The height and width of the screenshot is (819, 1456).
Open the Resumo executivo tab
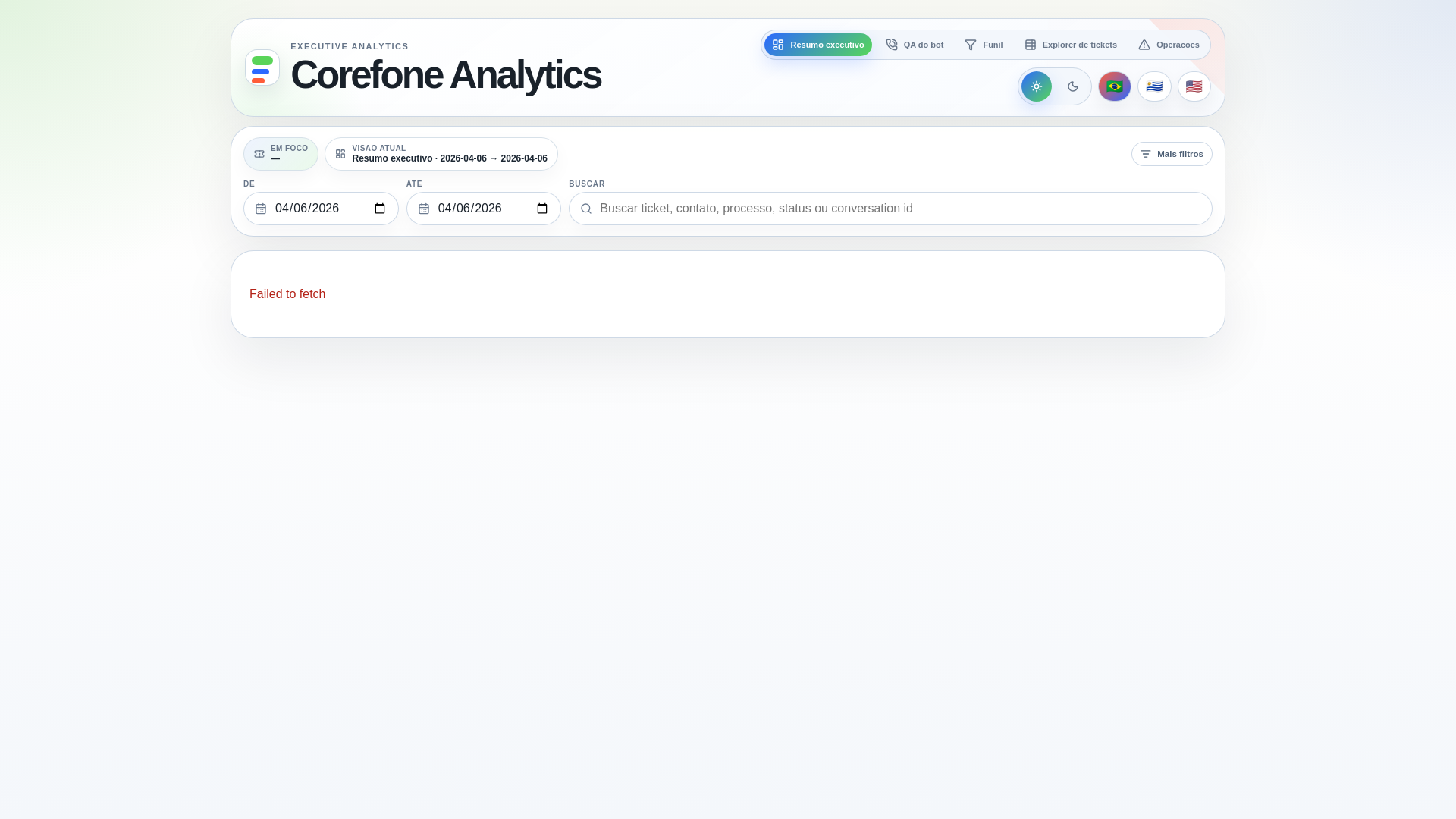(817, 45)
